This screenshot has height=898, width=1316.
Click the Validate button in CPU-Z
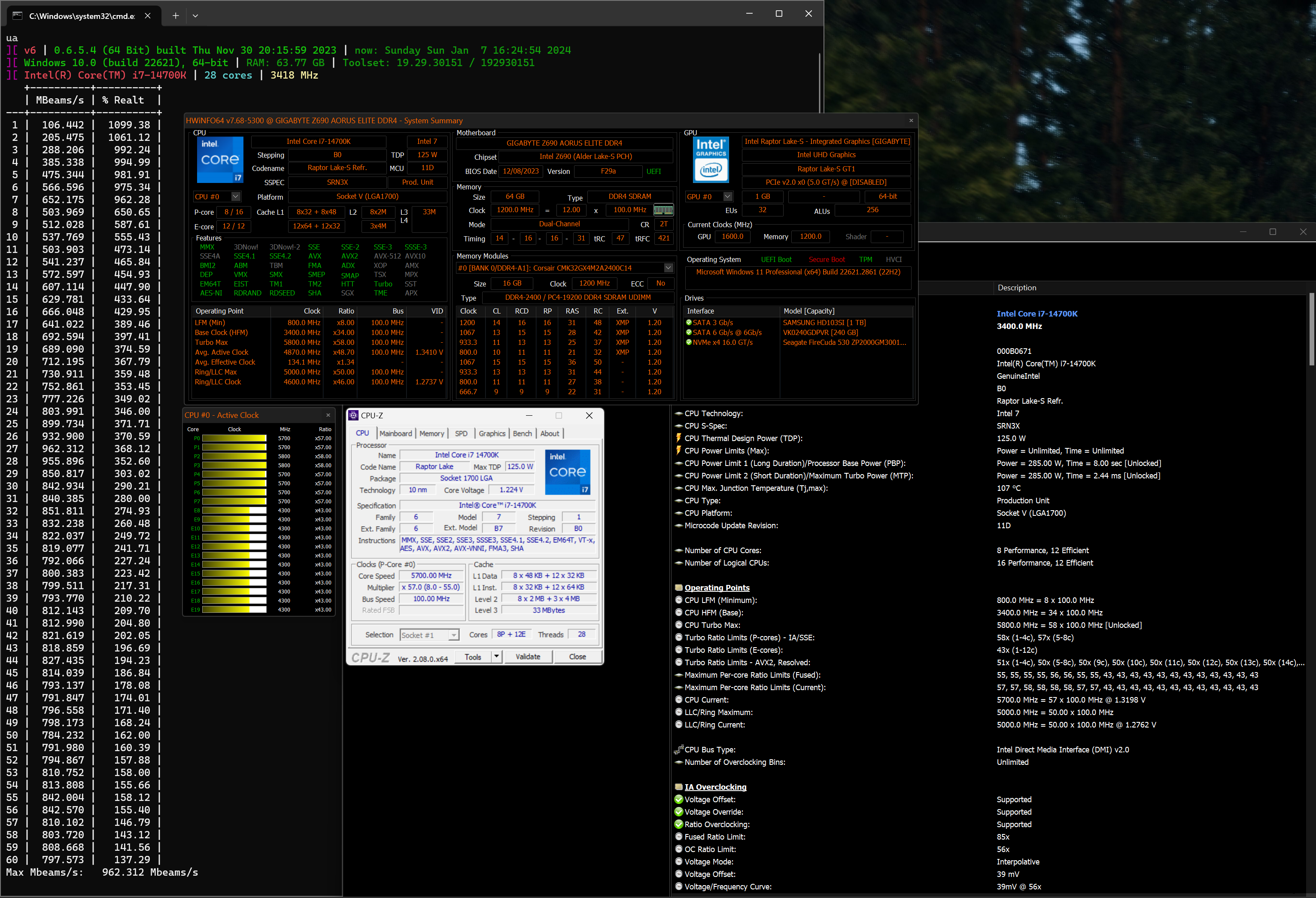click(528, 657)
